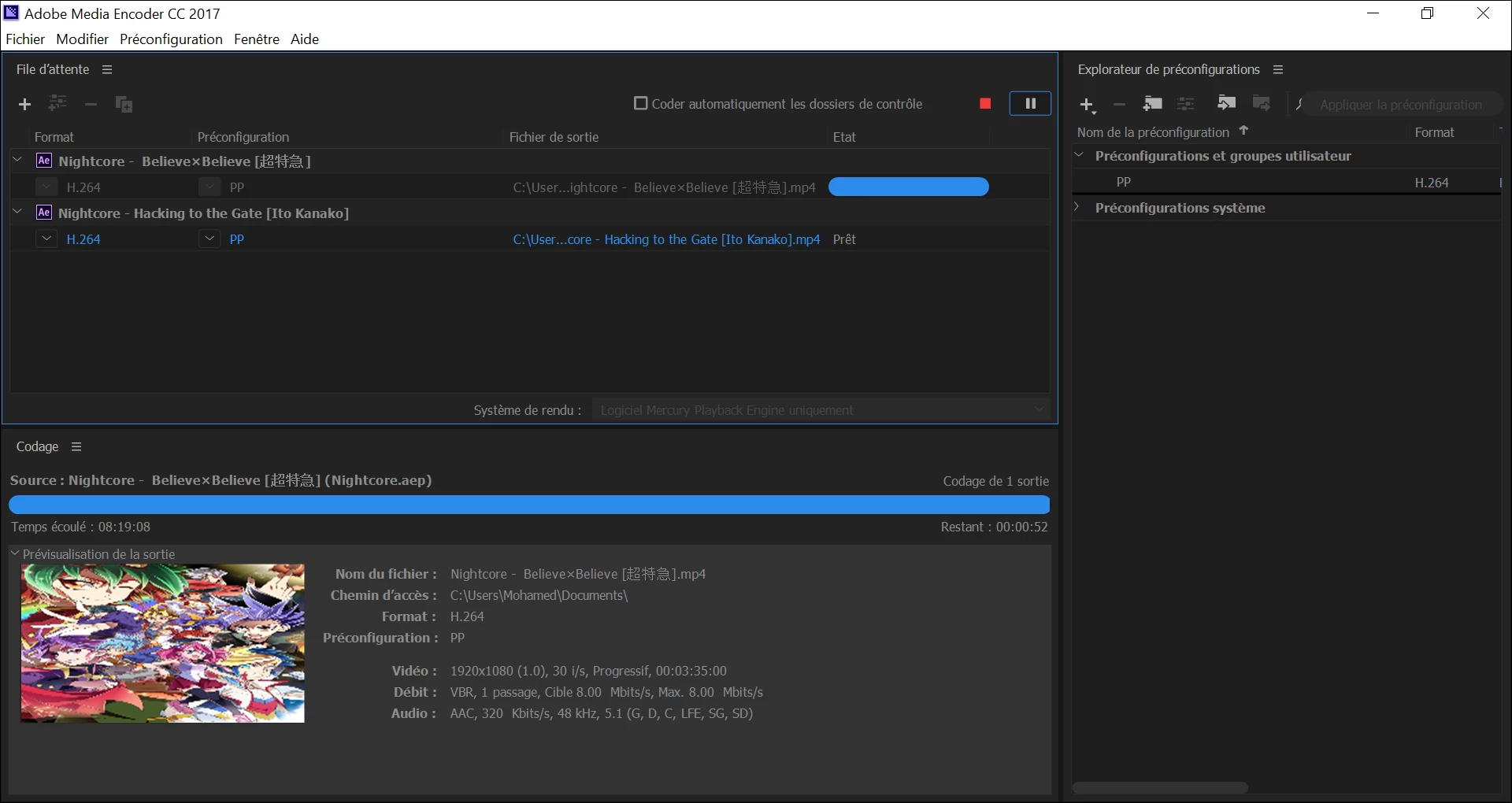Create new preset plus icon
The height and width of the screenshot is (803, 1512).
[x=1088, y=105]
